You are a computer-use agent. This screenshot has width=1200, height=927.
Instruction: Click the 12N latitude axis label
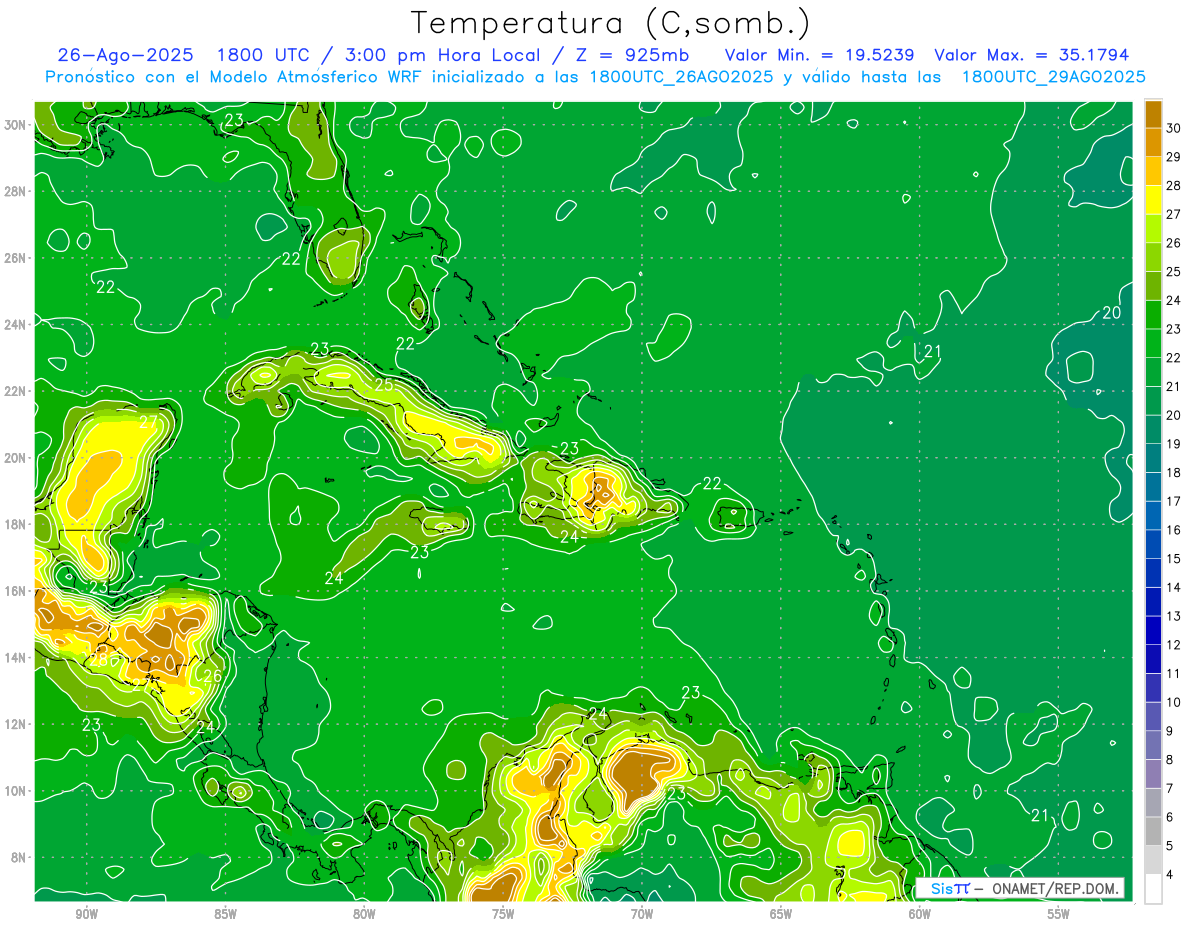click(x=17, y=724)
